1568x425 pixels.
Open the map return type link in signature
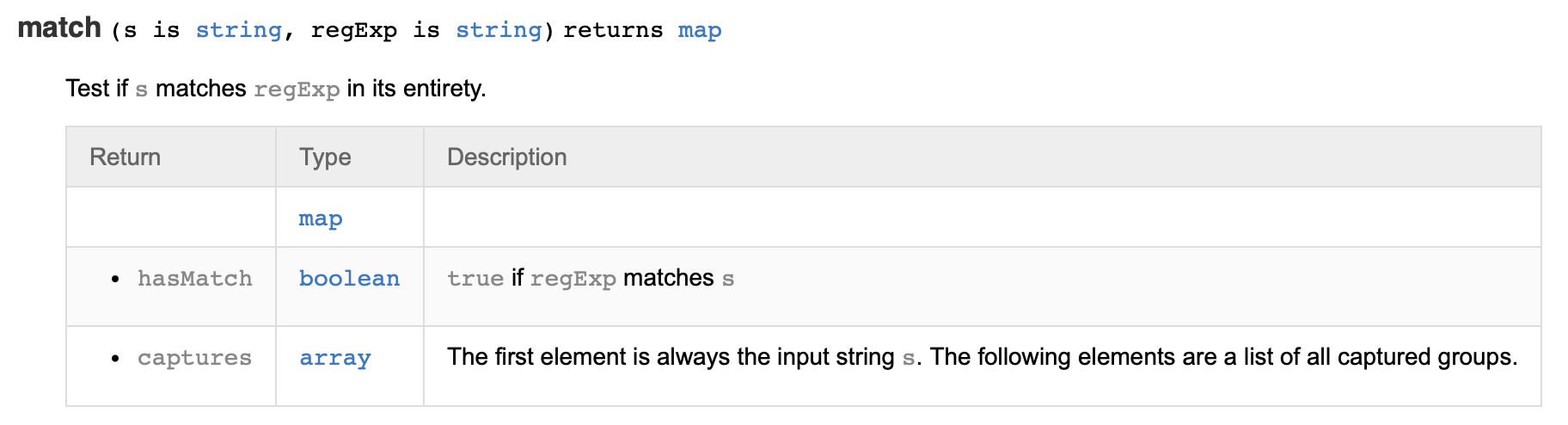(x=699, y=30)
